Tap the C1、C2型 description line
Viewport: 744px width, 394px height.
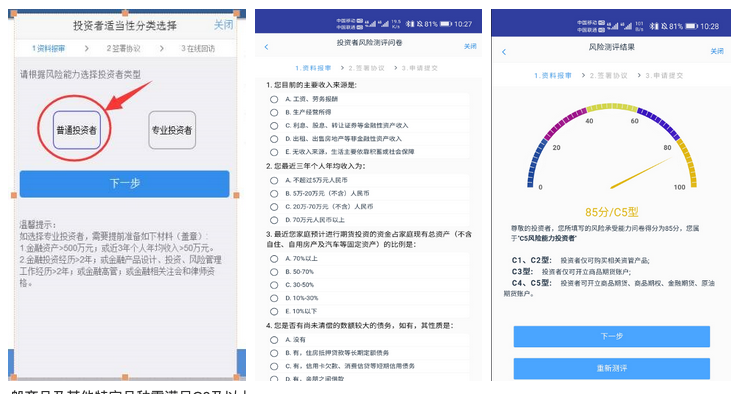coord(580,261)
